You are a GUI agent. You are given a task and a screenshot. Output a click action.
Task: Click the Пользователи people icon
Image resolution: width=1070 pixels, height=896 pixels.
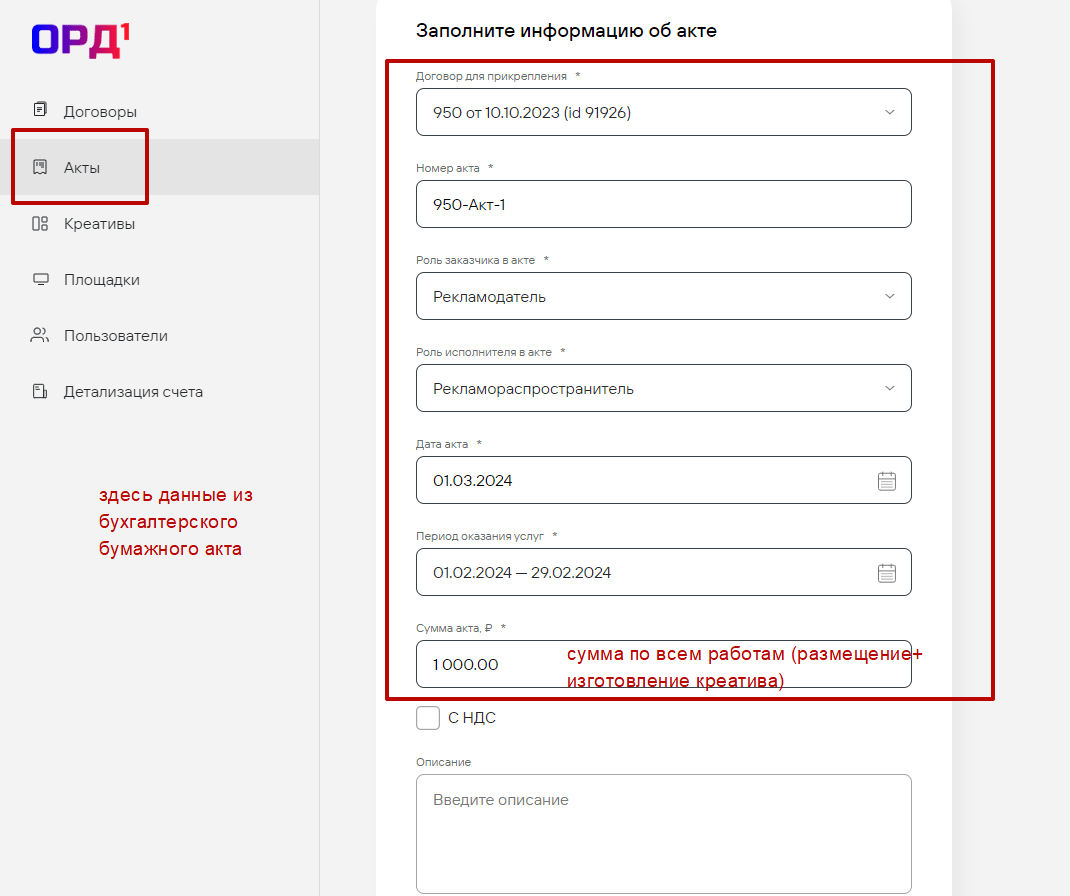click(40, 335)
